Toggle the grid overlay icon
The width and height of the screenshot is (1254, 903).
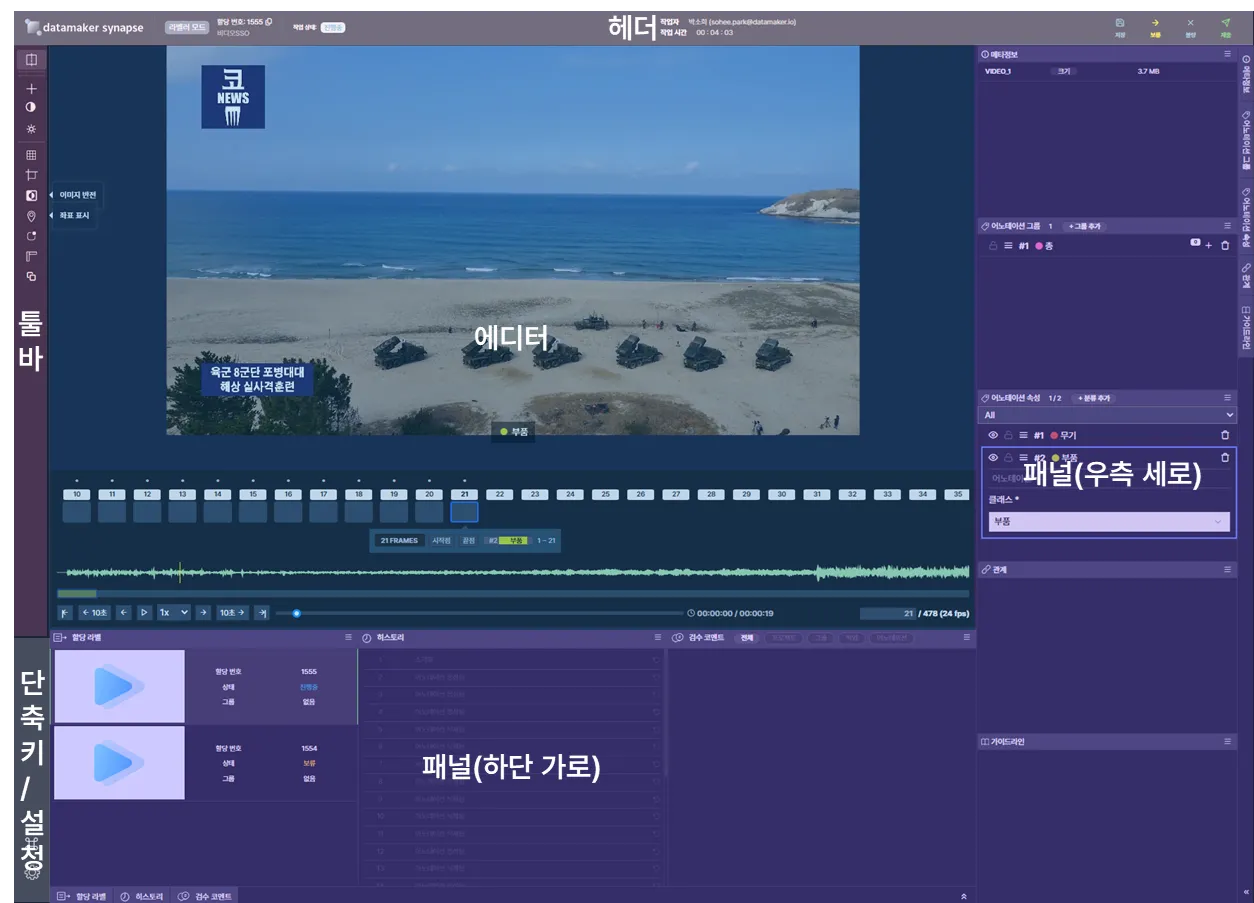coord(31,155)
